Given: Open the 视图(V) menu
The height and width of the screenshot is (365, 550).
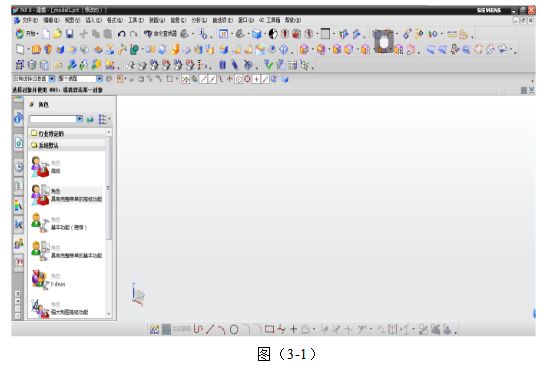Looking at the screenshot, I should (72, 20).
